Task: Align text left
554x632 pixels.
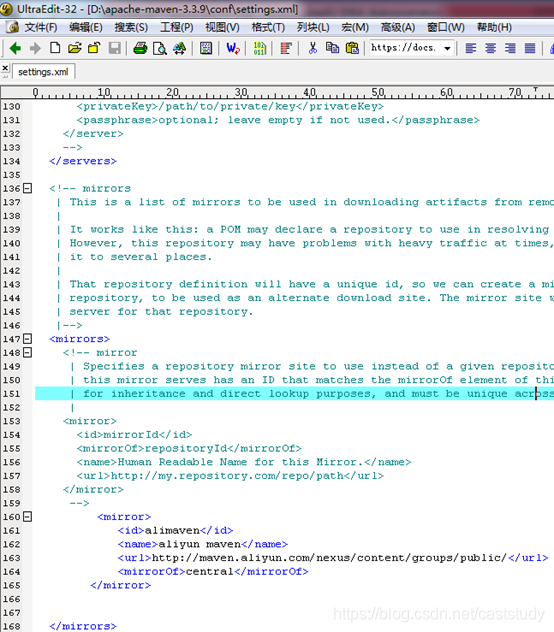Action: 471,49
